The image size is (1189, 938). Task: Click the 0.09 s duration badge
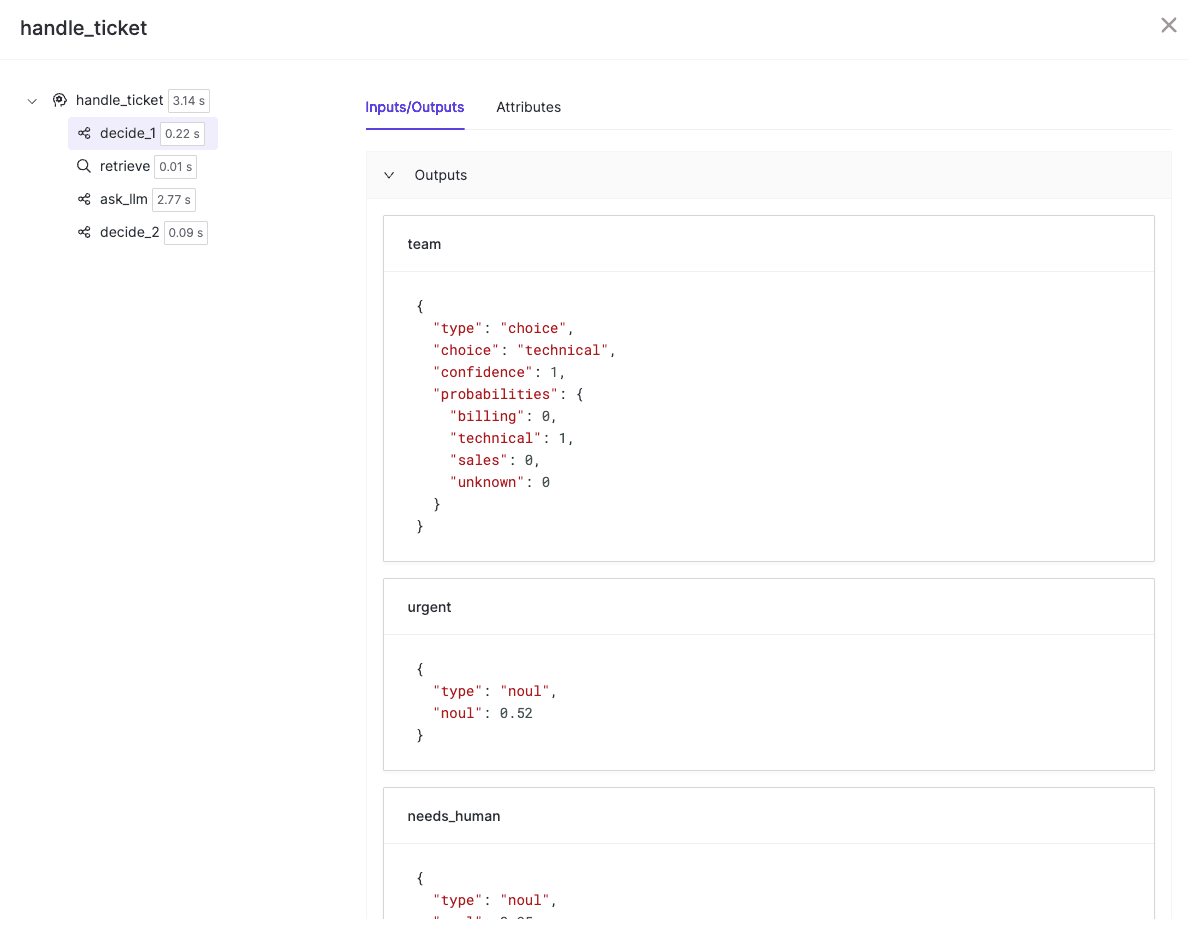coord(186,233)
